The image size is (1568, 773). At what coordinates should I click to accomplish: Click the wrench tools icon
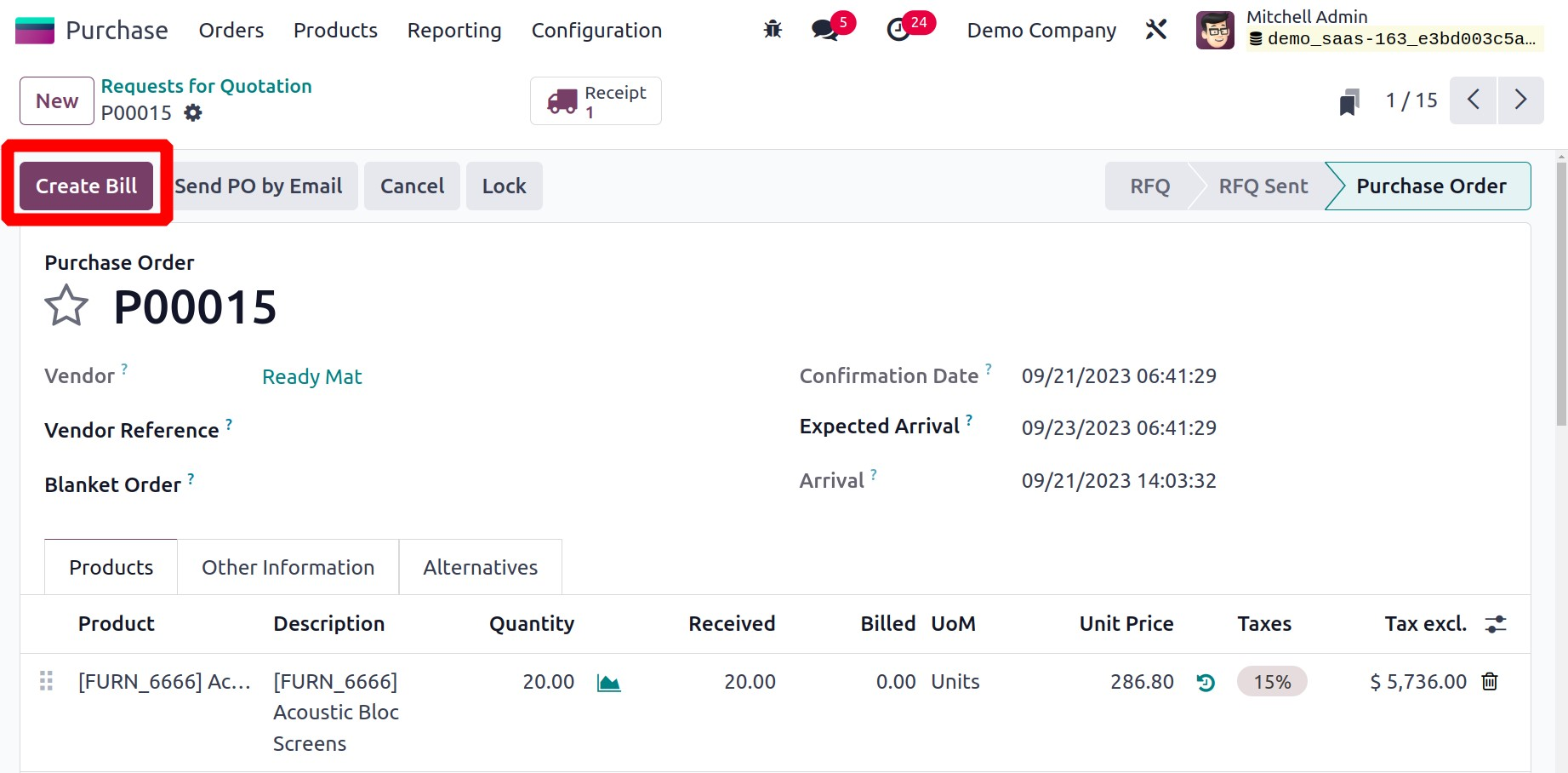click(x=1155, y=30)
